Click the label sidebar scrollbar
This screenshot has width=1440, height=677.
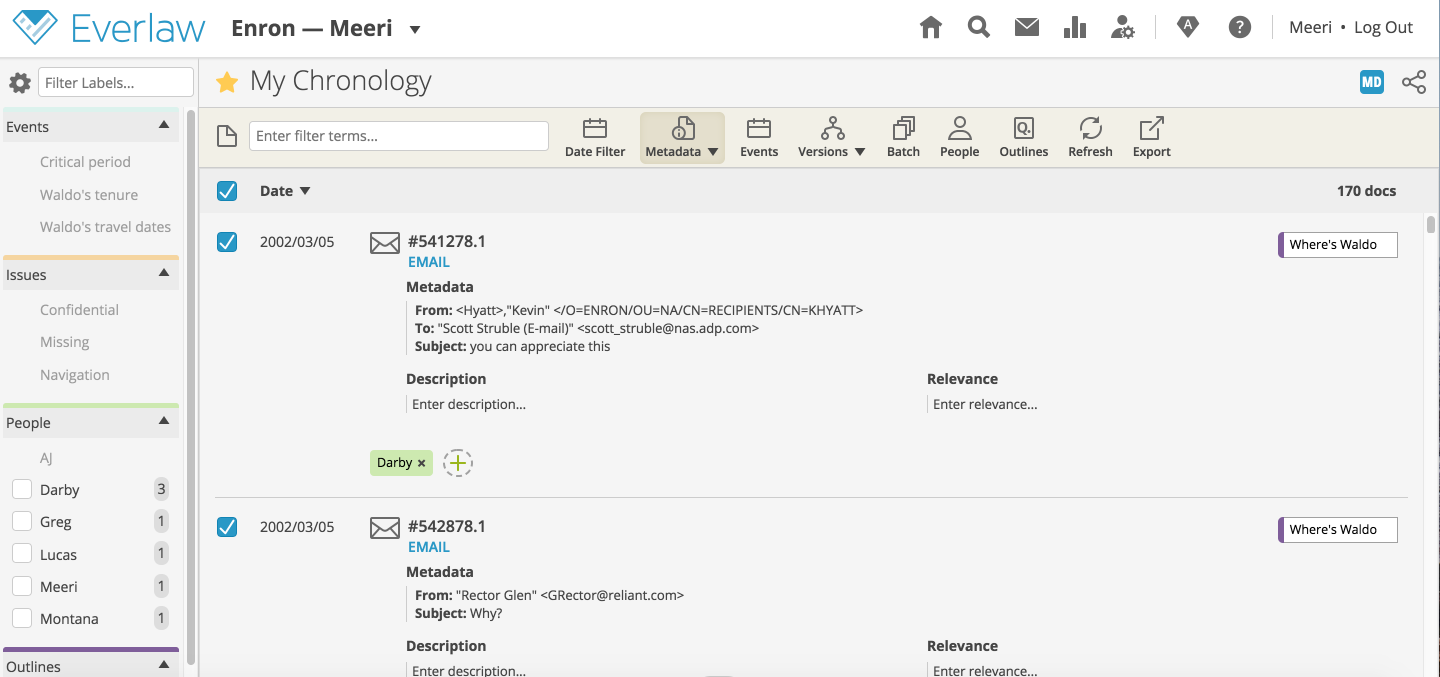[x=191, y=387]
